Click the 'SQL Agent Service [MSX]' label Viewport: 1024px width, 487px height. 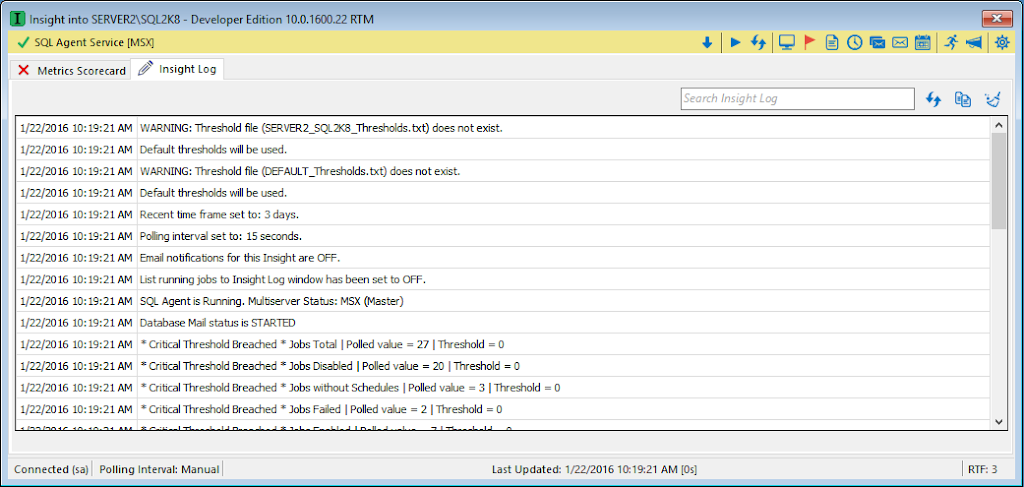click(x=95, y=42)
